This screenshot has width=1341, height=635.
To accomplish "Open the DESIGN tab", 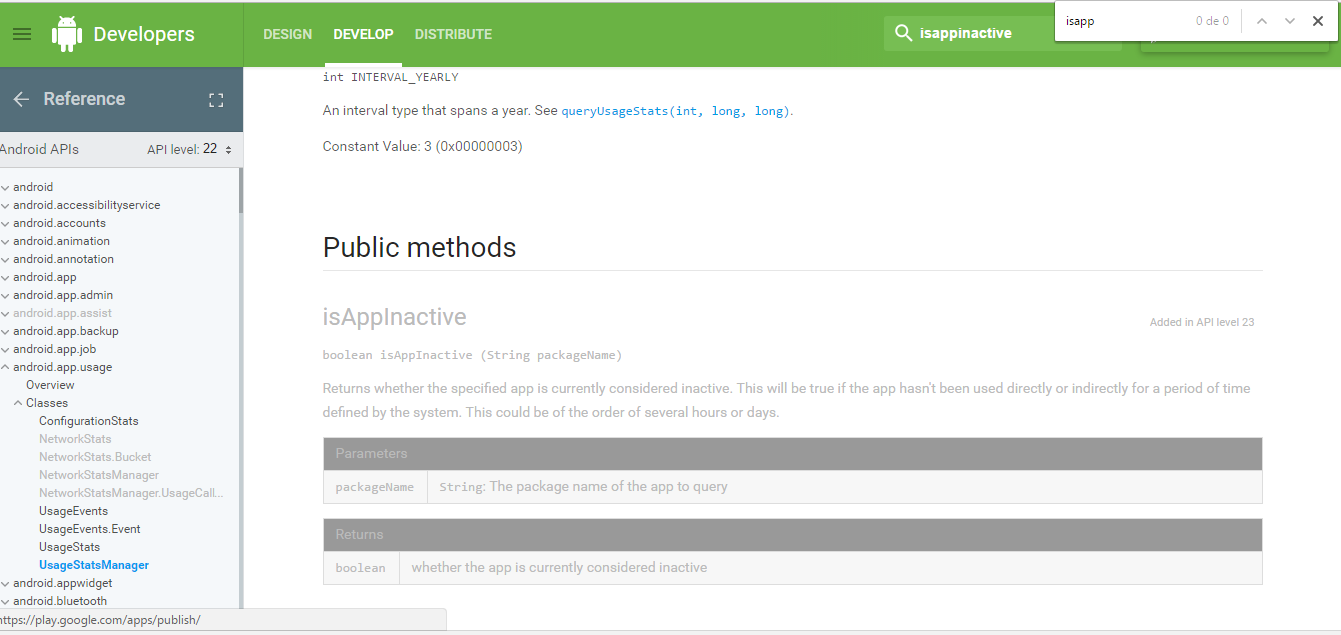I will (288, 34).
